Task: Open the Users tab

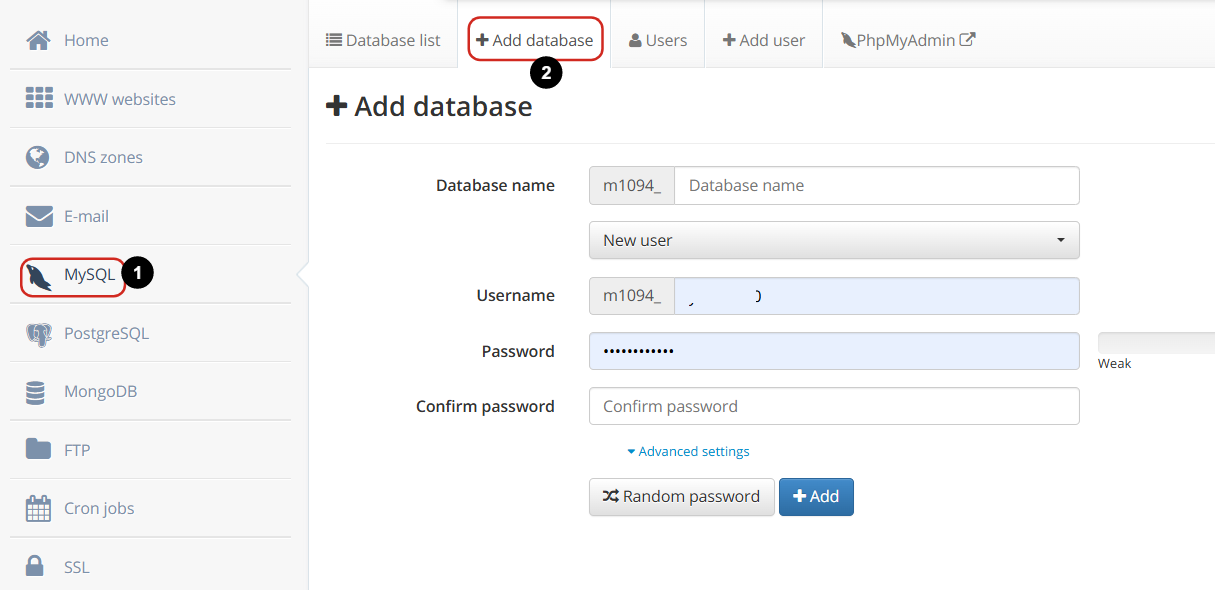Action: [658, 41]
